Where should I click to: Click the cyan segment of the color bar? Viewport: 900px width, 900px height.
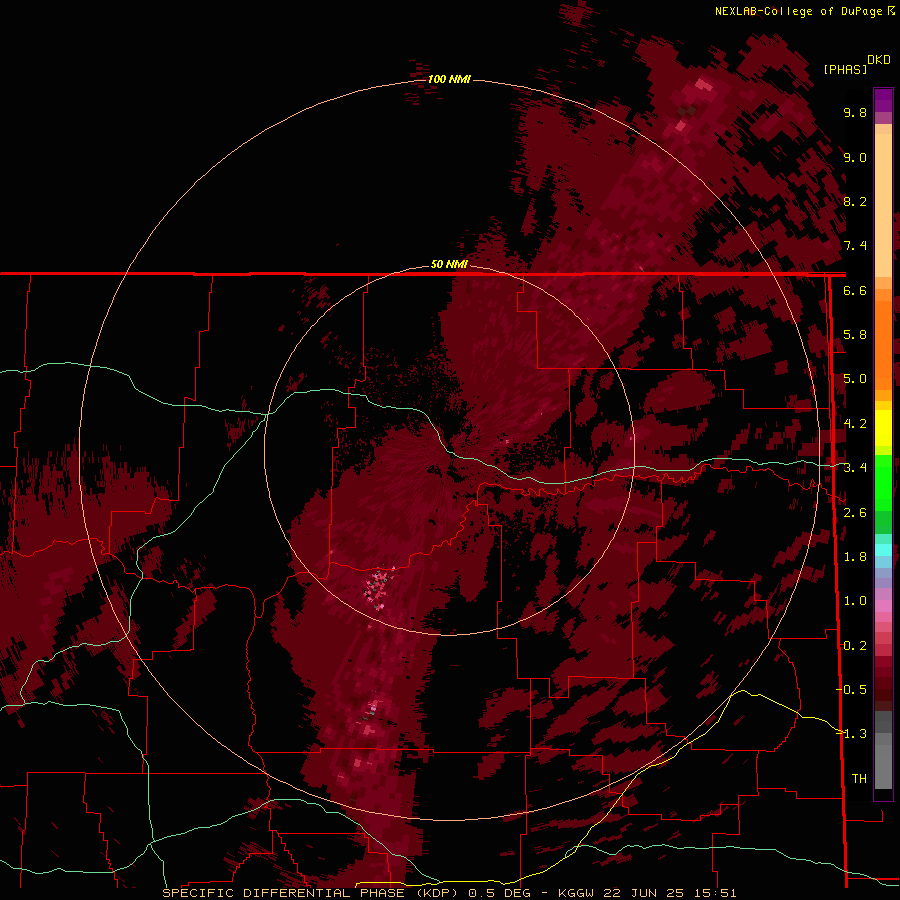click(883, 550)
